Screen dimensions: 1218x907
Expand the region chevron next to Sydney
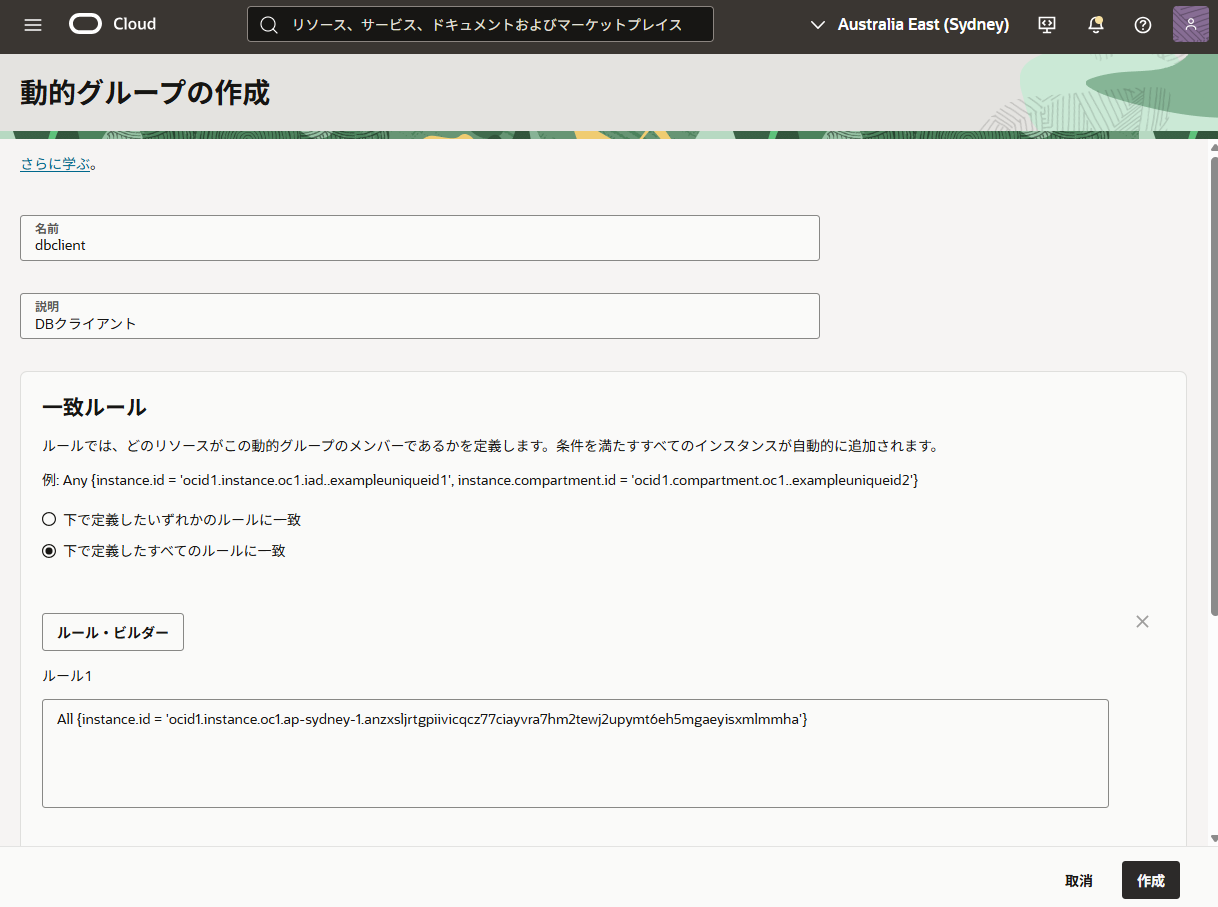[x=817, y=24]
